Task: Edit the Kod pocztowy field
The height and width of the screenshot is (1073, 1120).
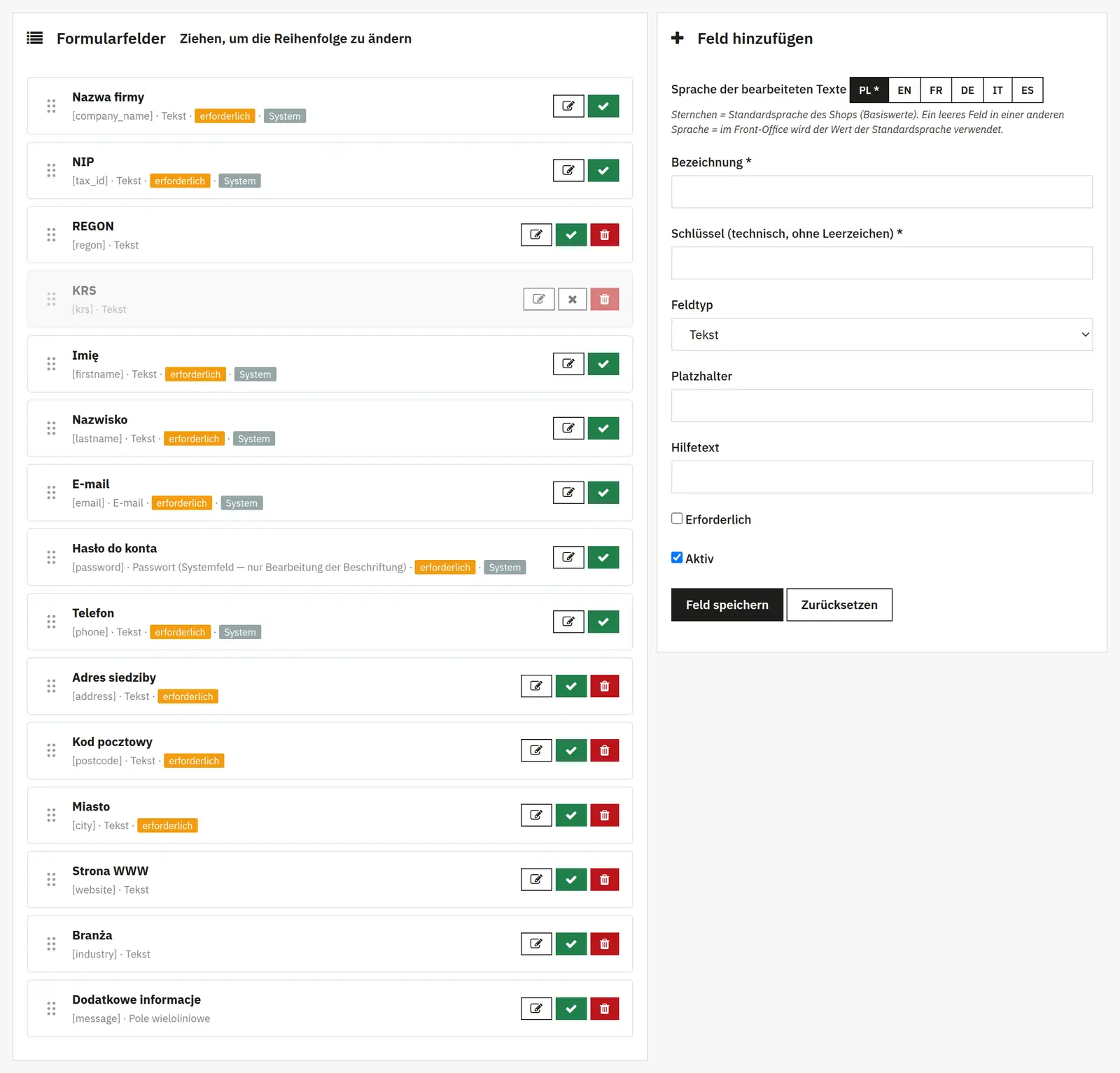Action: pyautogui.click(x=536, y=750)
